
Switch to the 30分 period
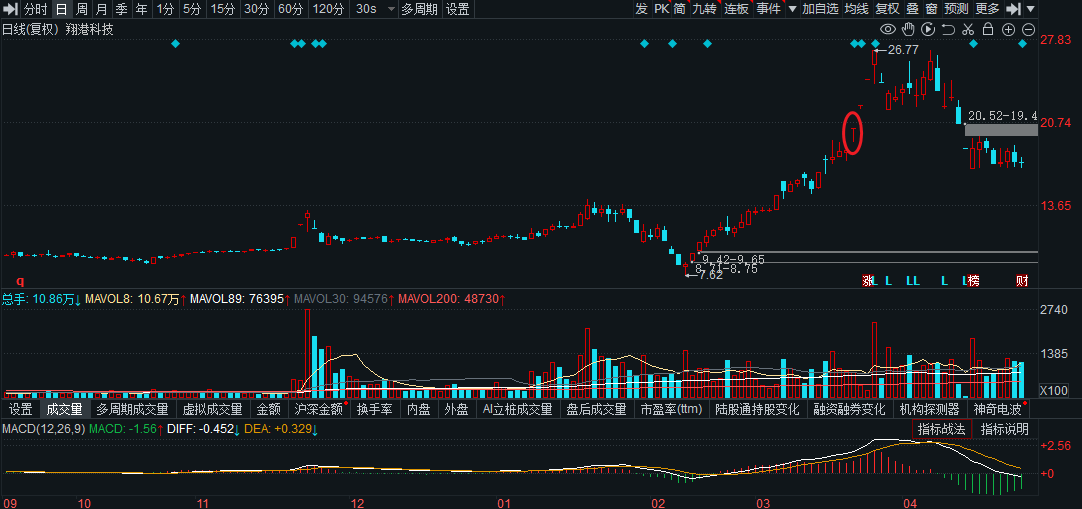click(x=257, y=9)
